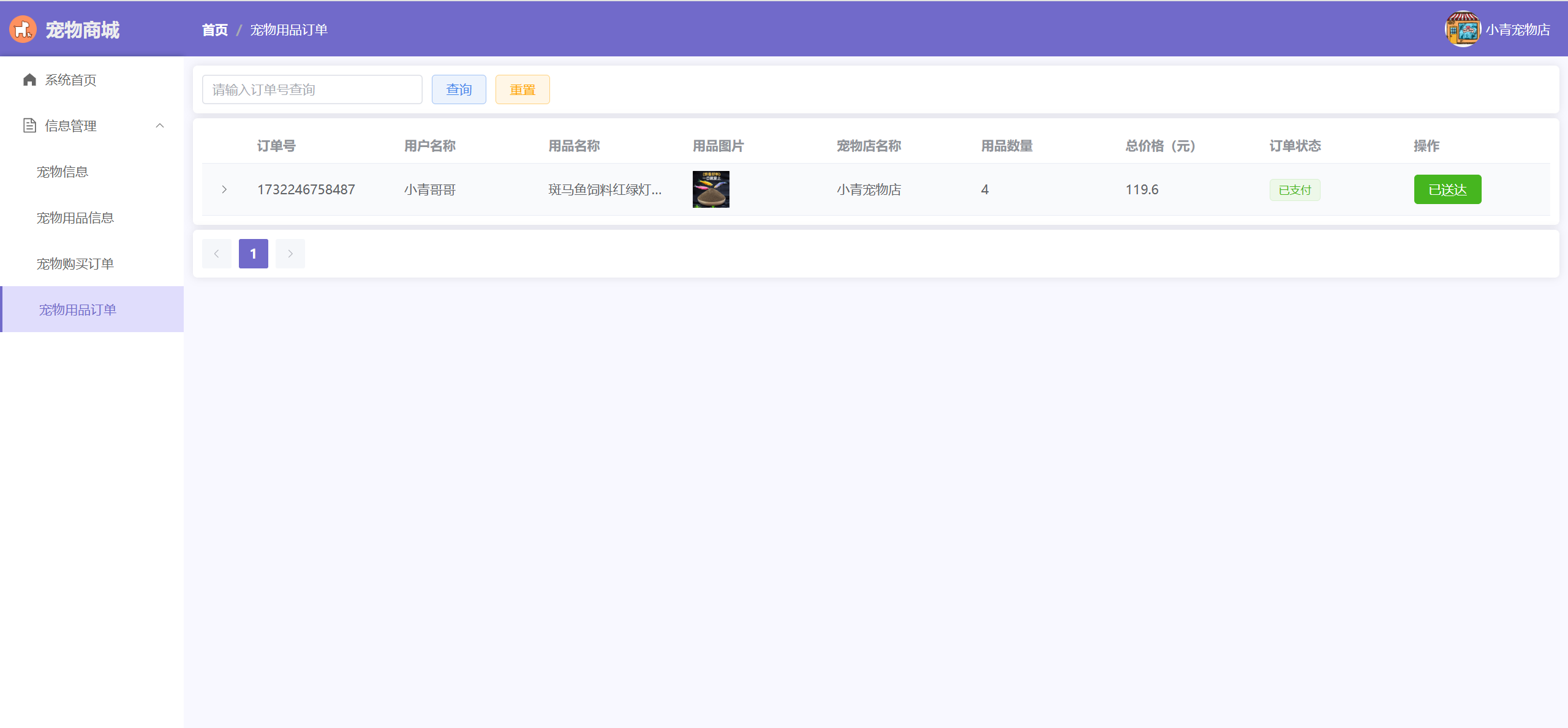Open 宠物购买订单 menu item
1568x728 pixels.
click(75, 264)
